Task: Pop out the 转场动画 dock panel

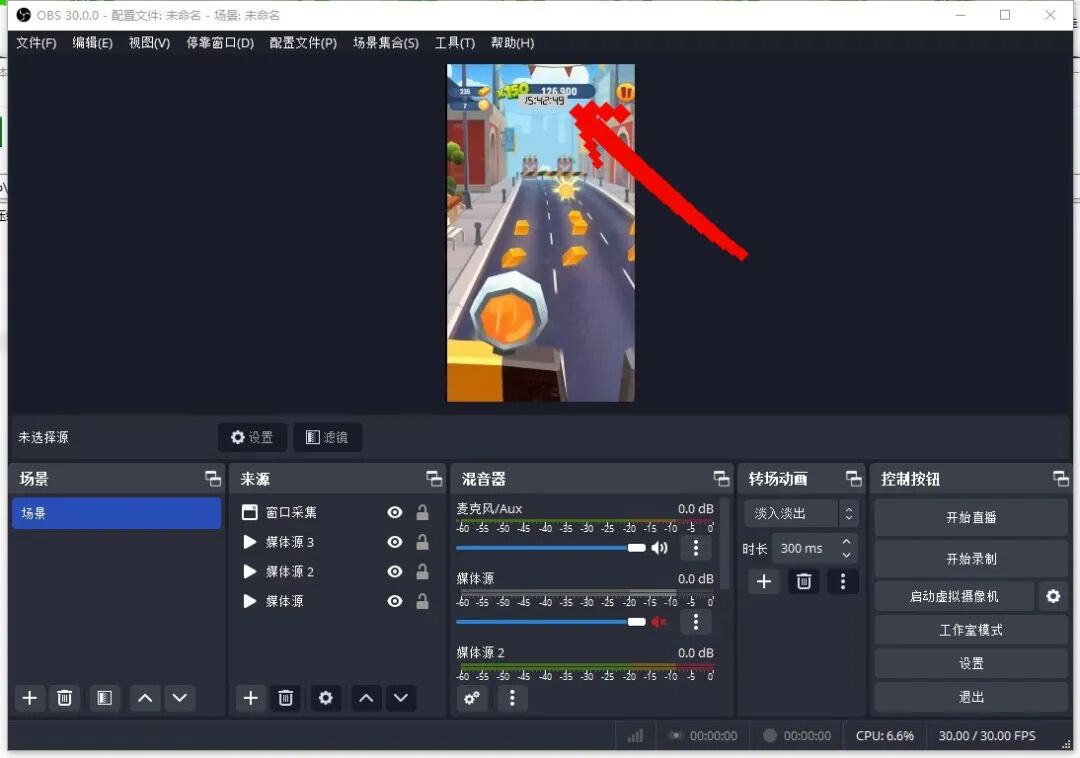Action: point(853,478)
